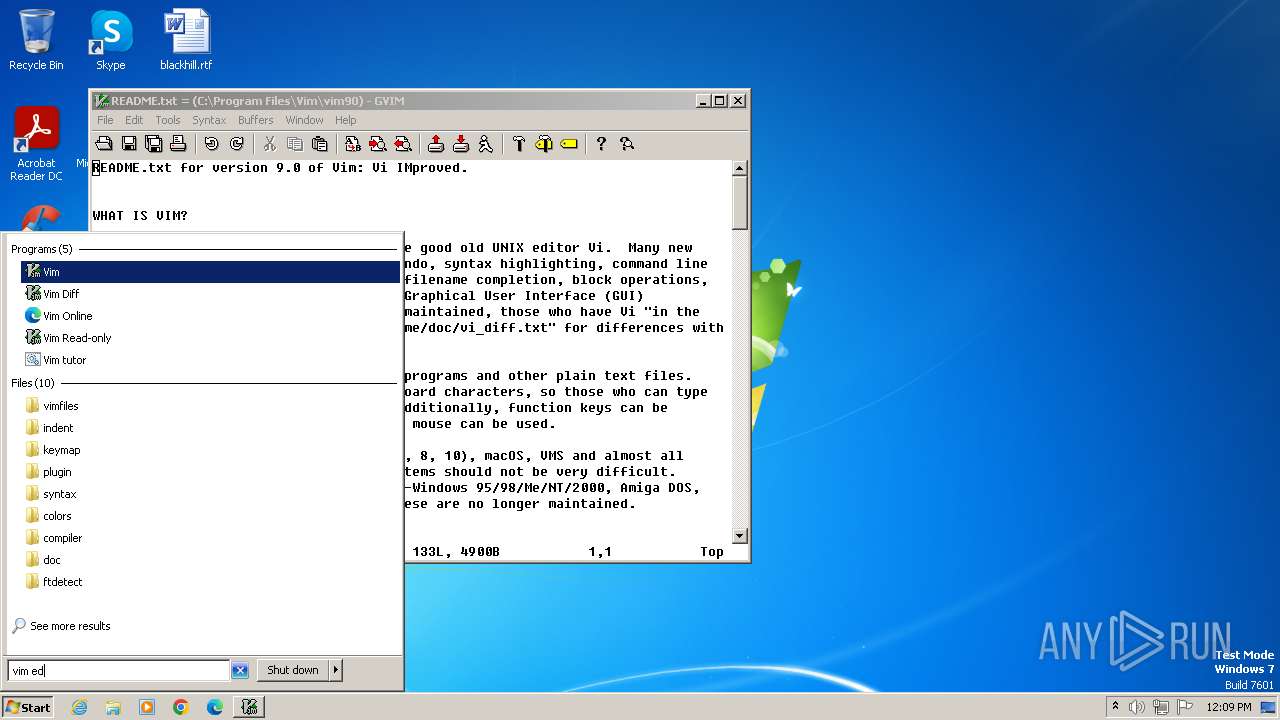Image resolution: width=1280 pixels, height=720 pixels.
Task: Open Microsoft Edge from taskbar
Action: [x=215, y=707]
